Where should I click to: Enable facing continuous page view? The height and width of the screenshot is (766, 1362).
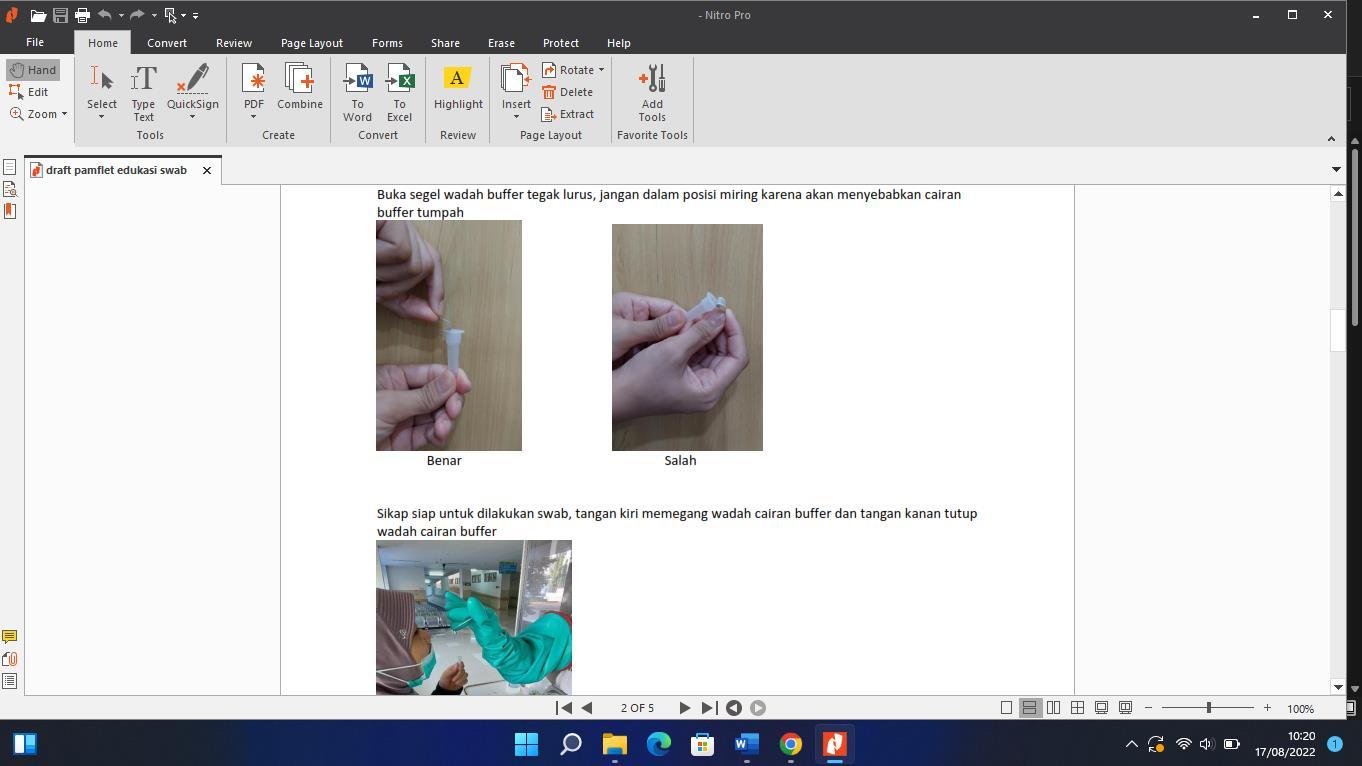tap(1077, 708)
